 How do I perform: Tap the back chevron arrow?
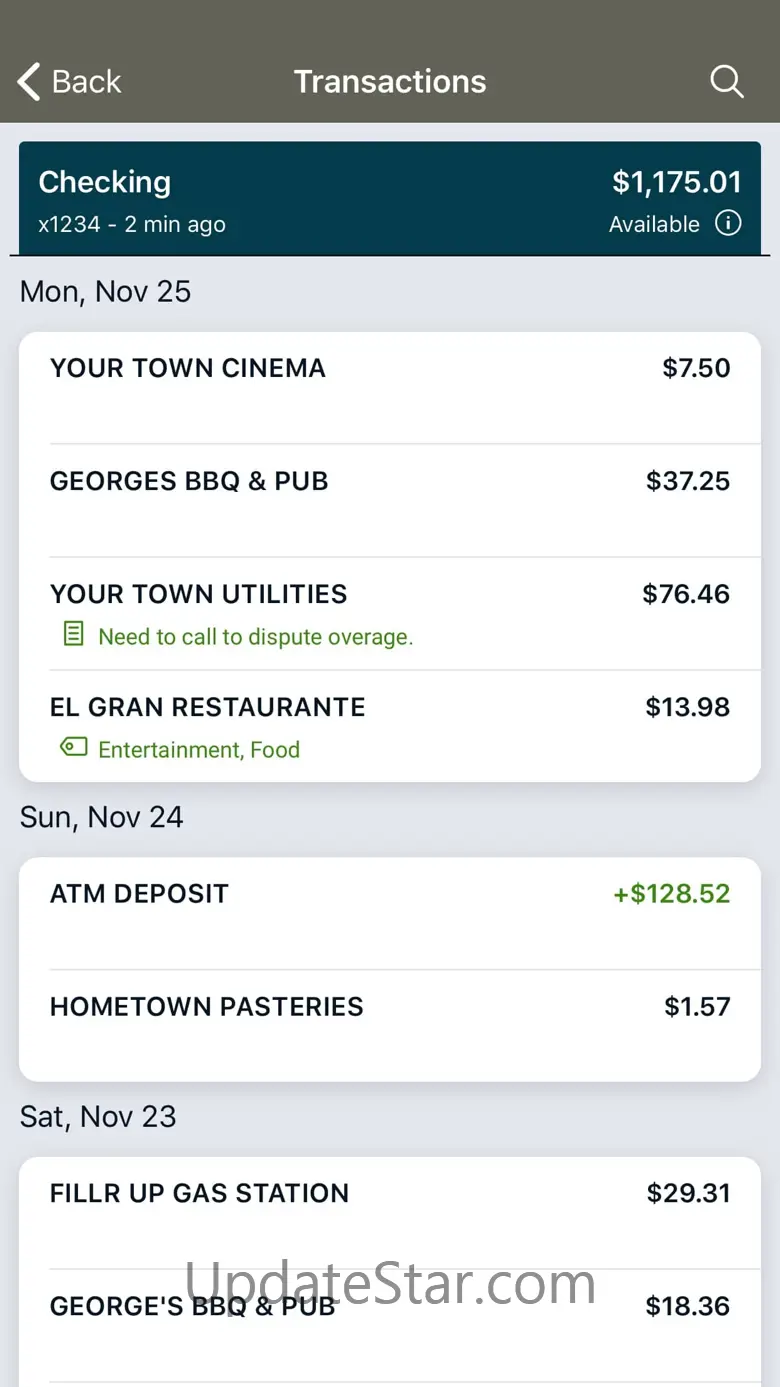[30, 82]
